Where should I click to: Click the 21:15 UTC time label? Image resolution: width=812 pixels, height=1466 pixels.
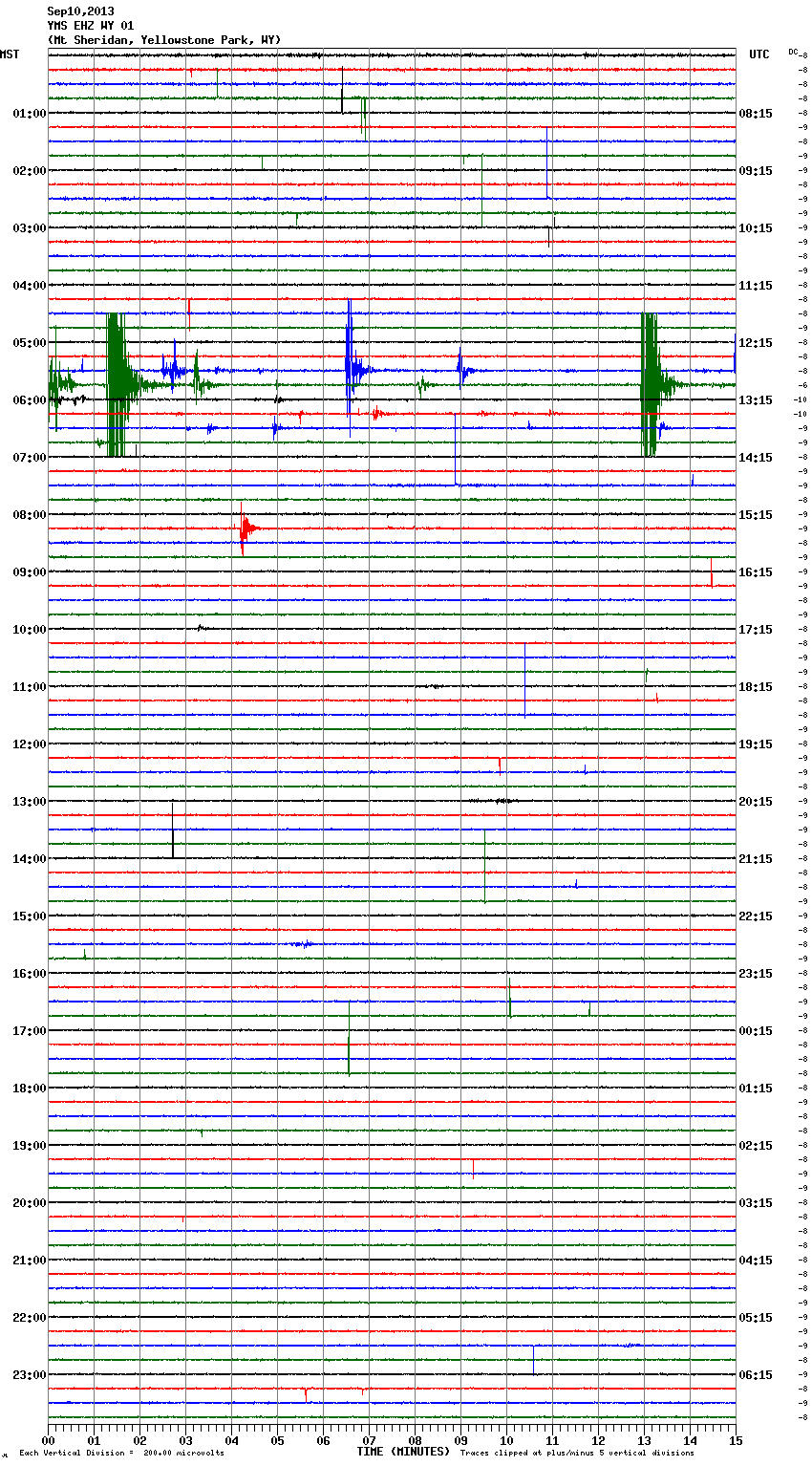756,859
